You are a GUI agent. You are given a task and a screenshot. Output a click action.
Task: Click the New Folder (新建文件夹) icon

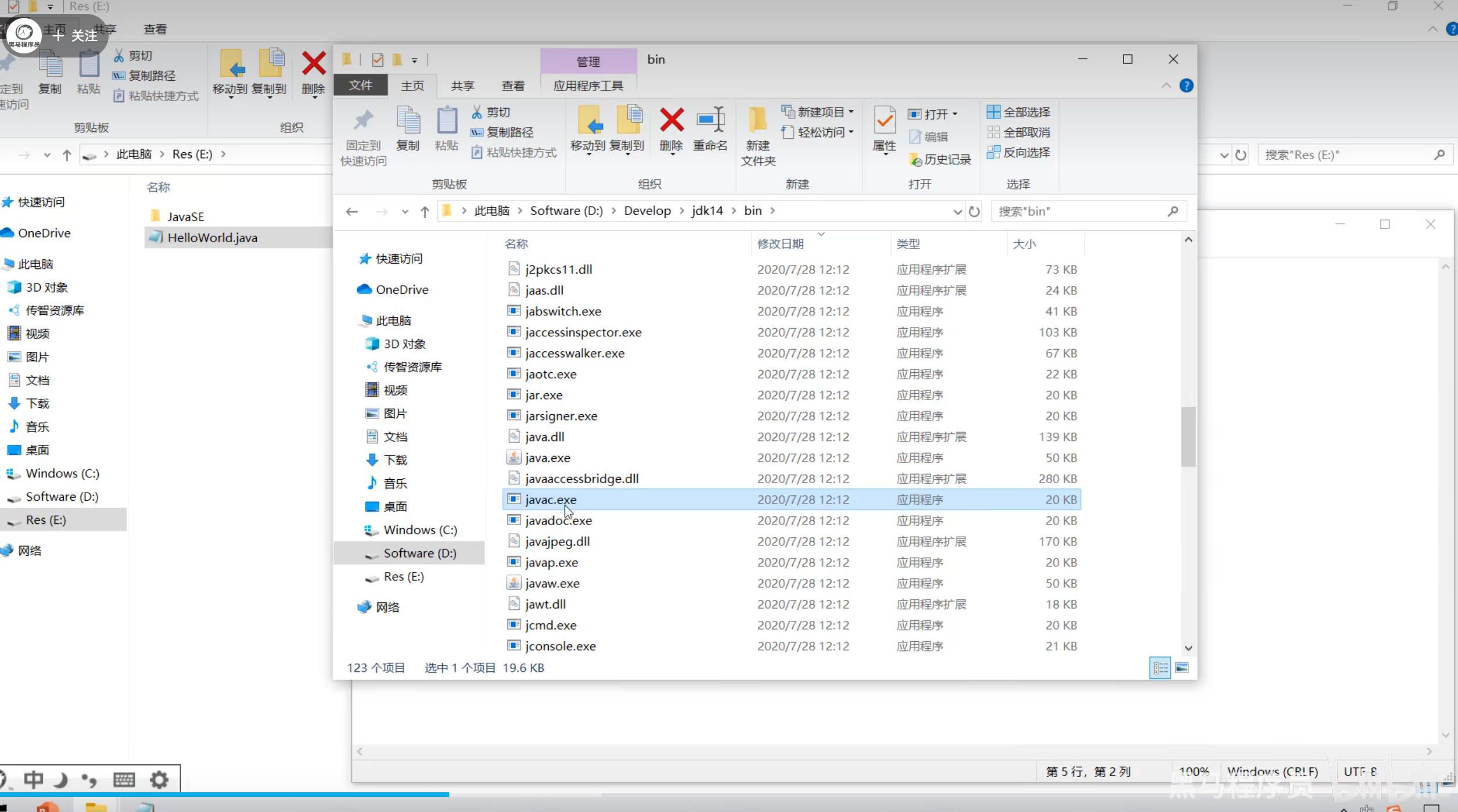[757, 121]
